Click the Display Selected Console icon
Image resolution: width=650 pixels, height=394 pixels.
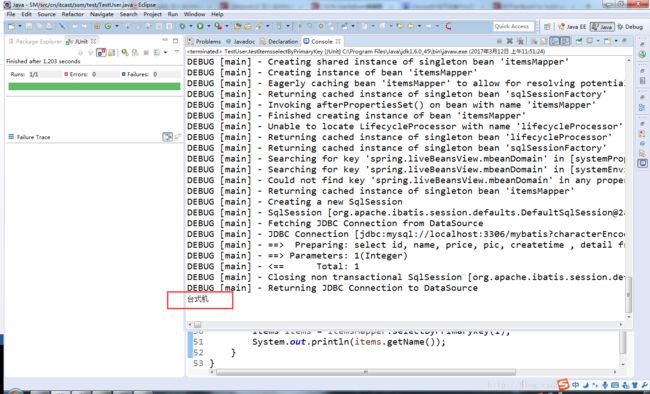pos(589,41)
